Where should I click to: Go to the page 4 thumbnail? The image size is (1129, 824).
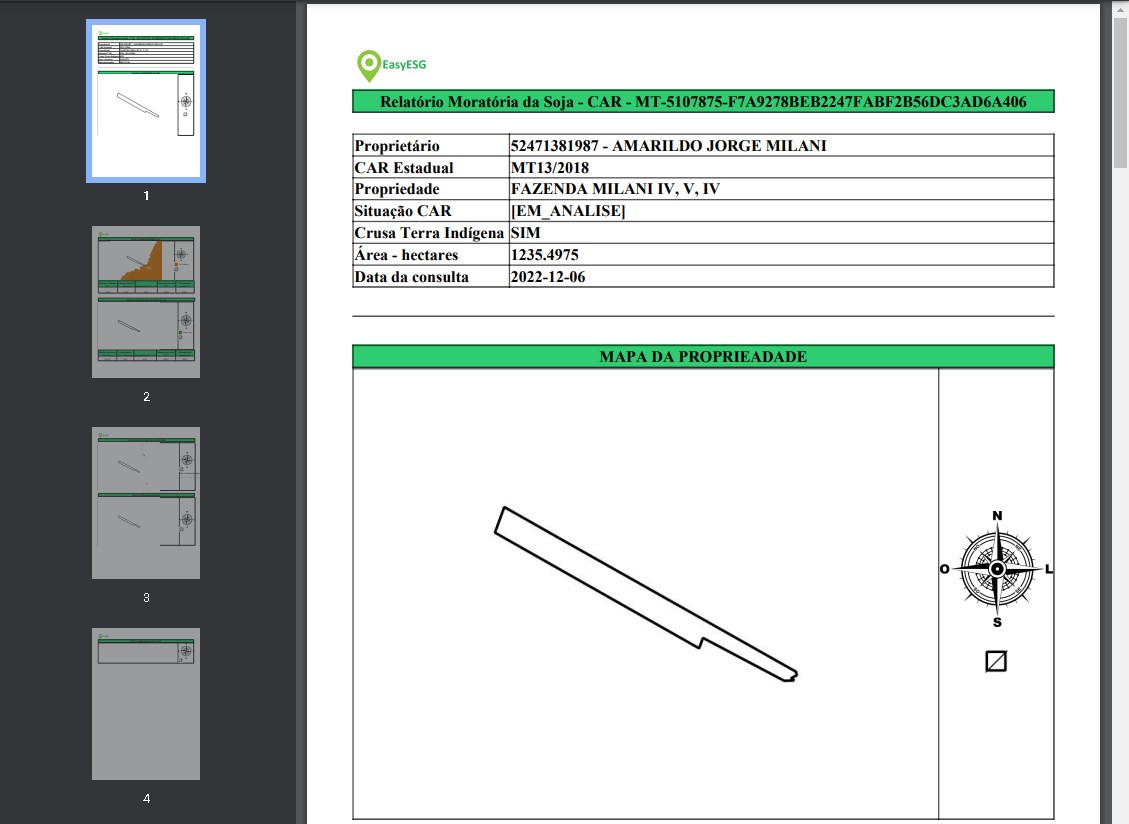146,703
